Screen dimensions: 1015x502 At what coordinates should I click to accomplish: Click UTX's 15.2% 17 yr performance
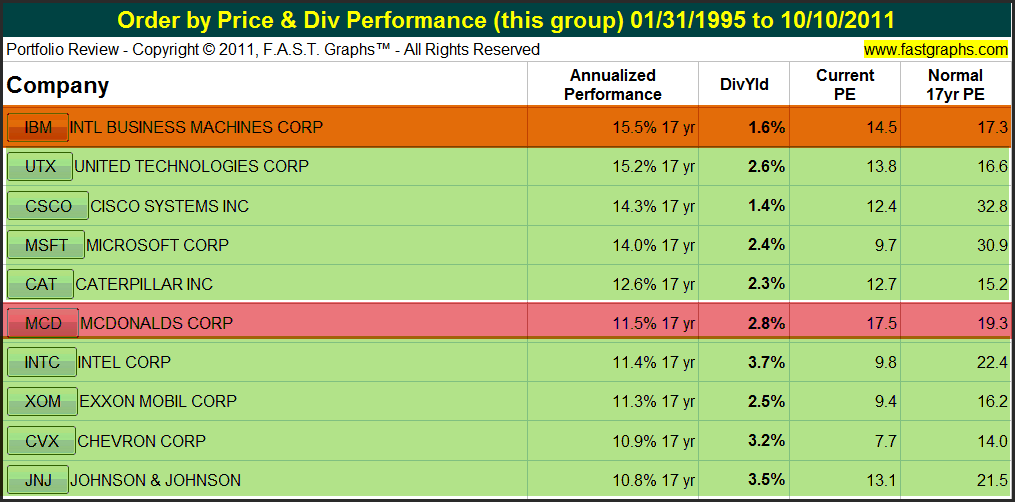pyautogui.click(x=654, y=167)
